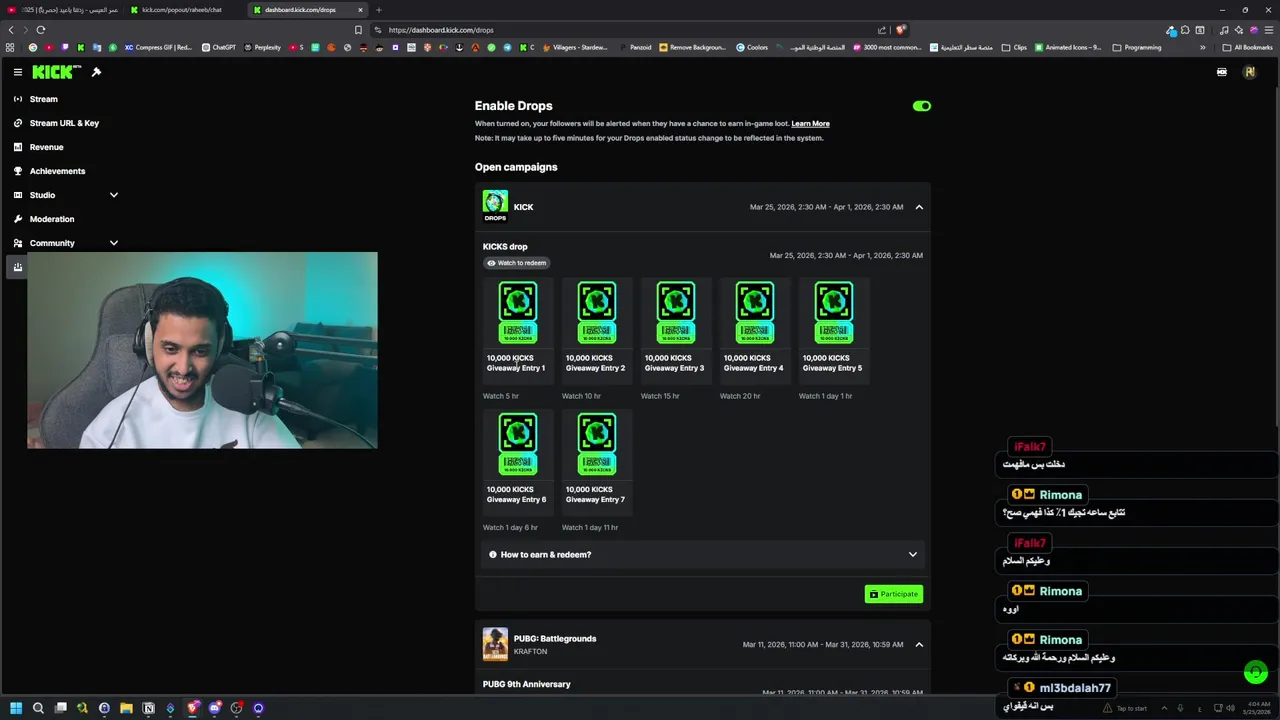Open the Achievements page
Screen dimensions: 1280x720
tap(49, 171)
